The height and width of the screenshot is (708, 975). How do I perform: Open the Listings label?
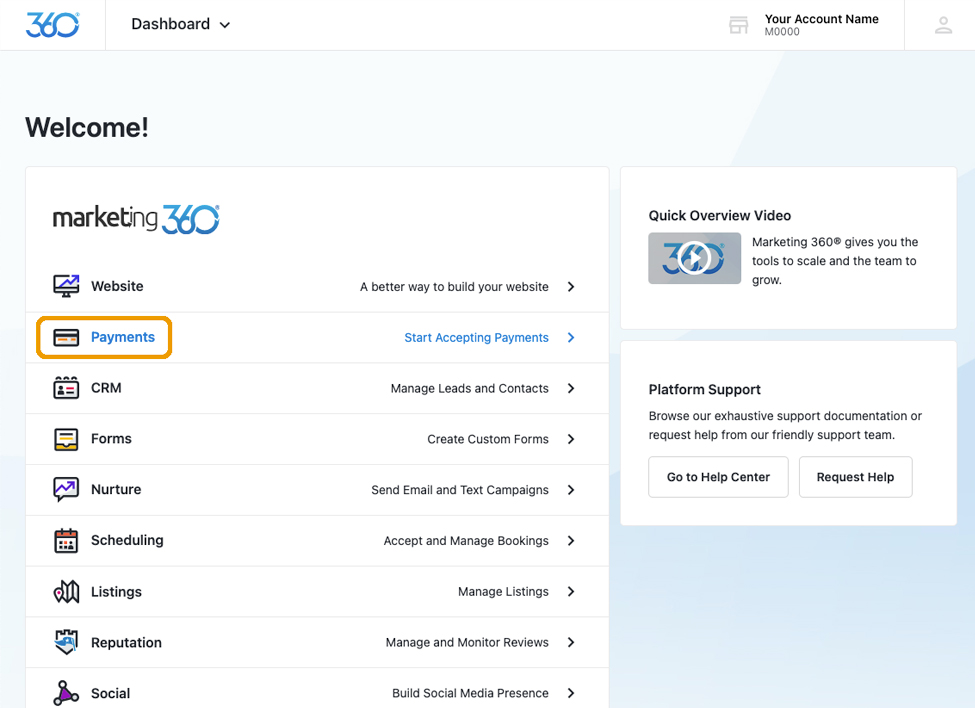tap(116, 592)
